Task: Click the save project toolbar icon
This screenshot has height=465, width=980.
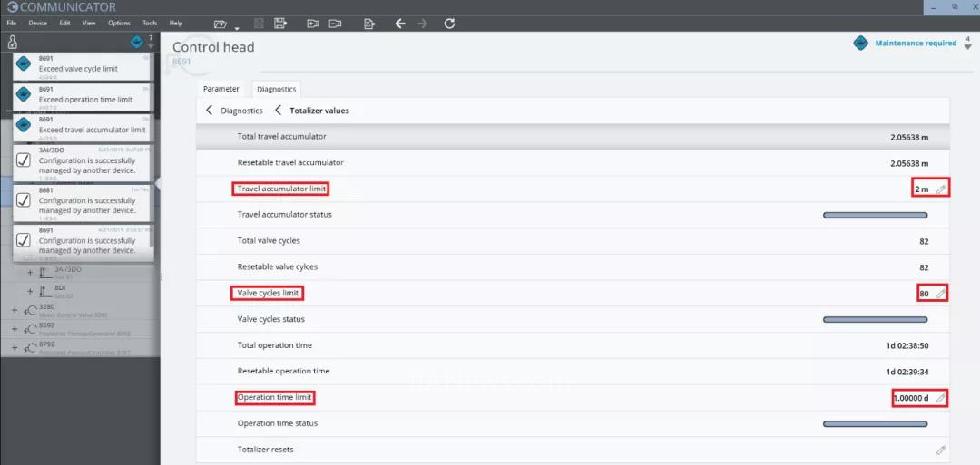Action: (x=281, y=23)
